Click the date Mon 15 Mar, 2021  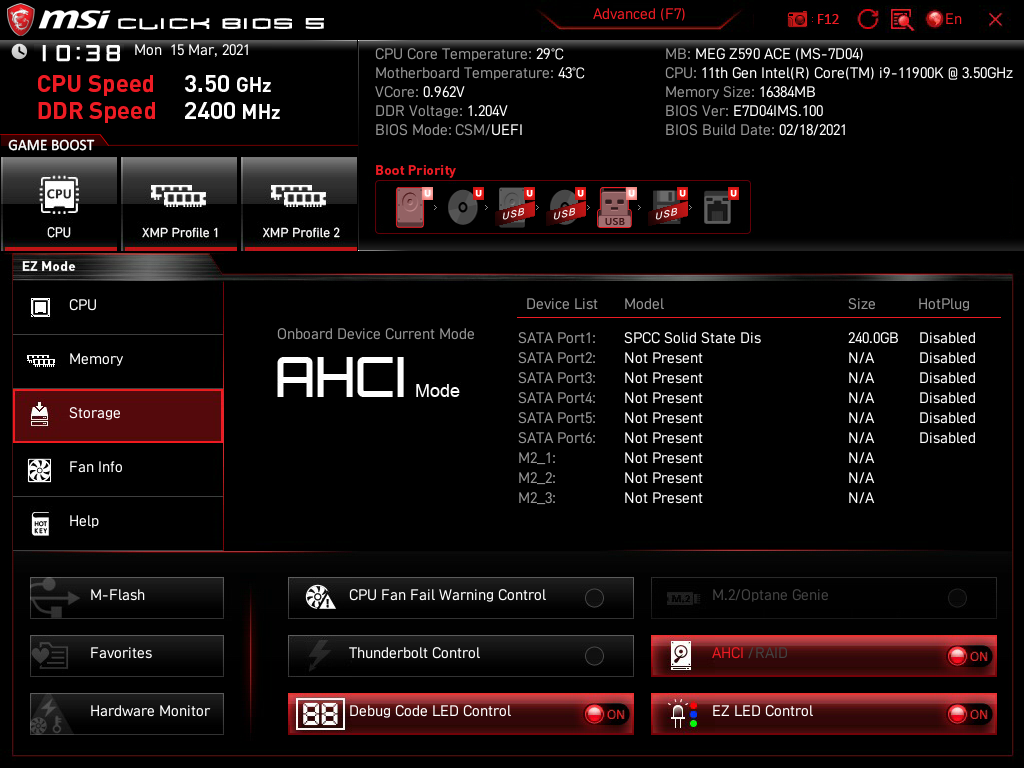(x=191, y=50)
